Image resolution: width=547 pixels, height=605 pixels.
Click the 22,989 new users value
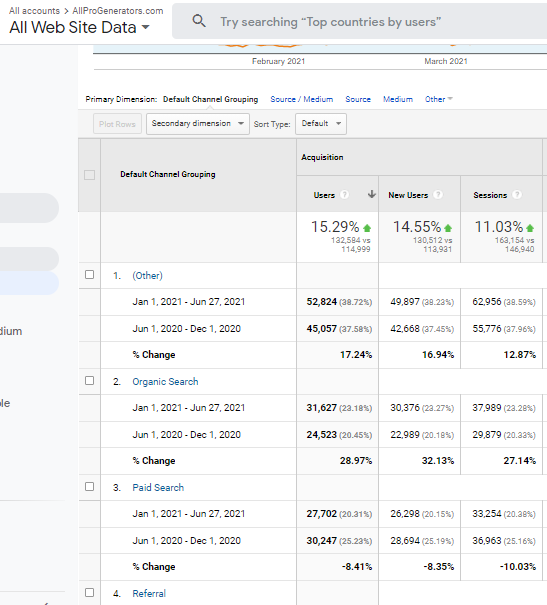tap(405, 435)
